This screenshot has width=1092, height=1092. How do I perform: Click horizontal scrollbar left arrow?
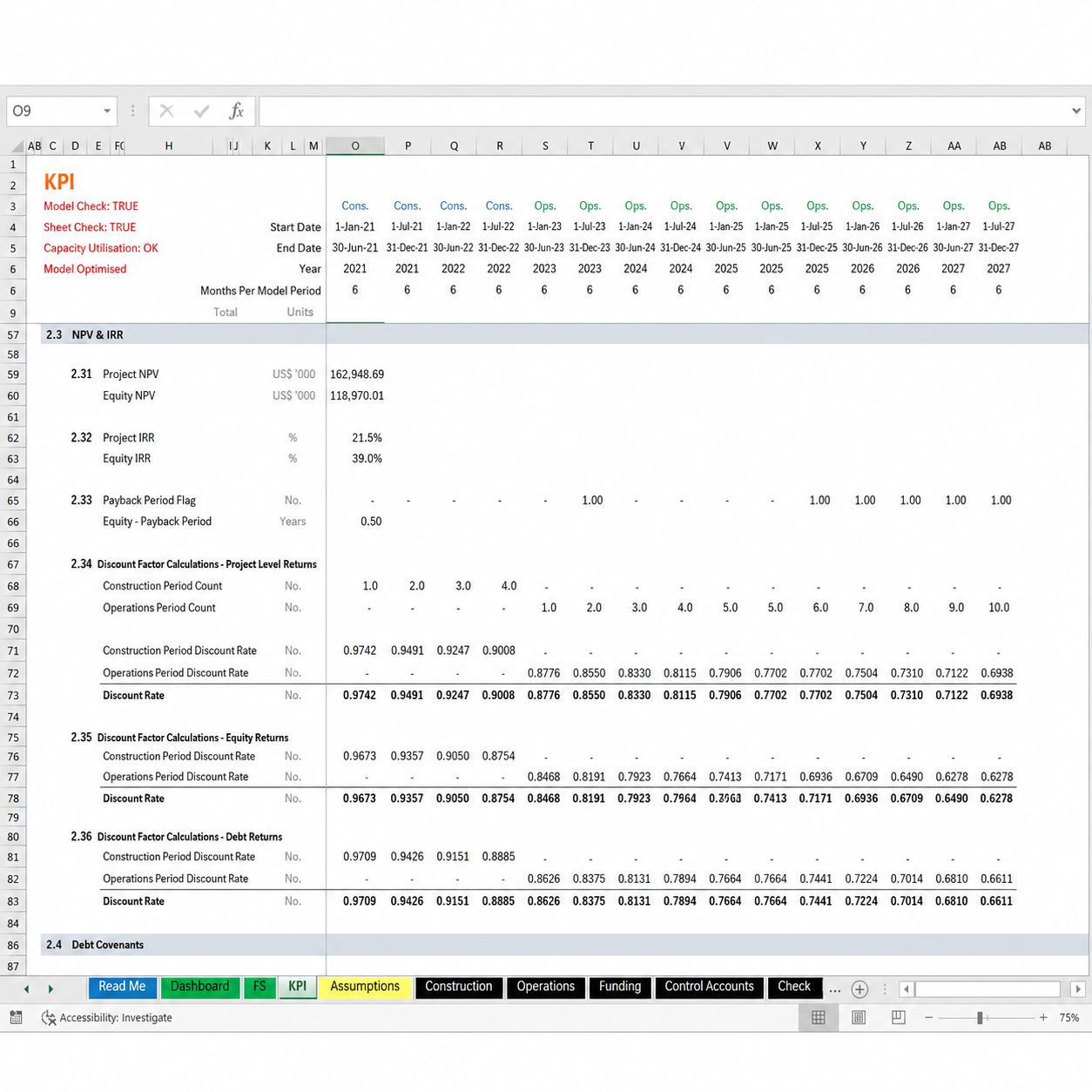point(907,989)
